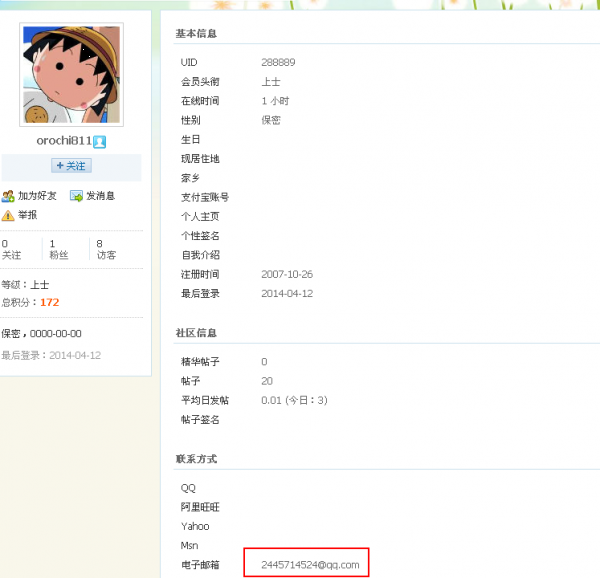Click the 会员头衔 value 上士

point(271,82)
